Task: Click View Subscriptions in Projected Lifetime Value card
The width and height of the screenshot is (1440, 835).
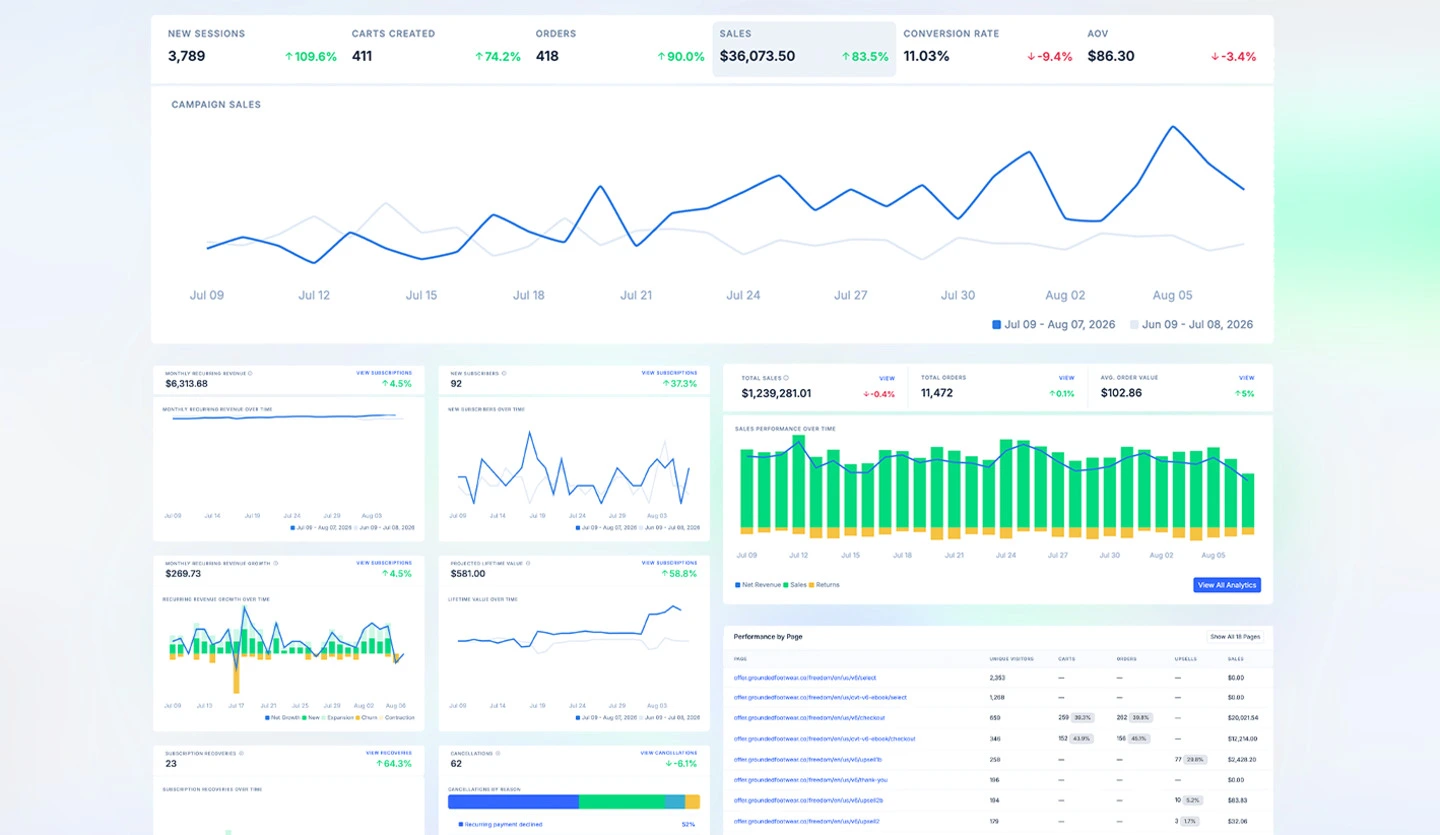Action: tap(670, 563)
